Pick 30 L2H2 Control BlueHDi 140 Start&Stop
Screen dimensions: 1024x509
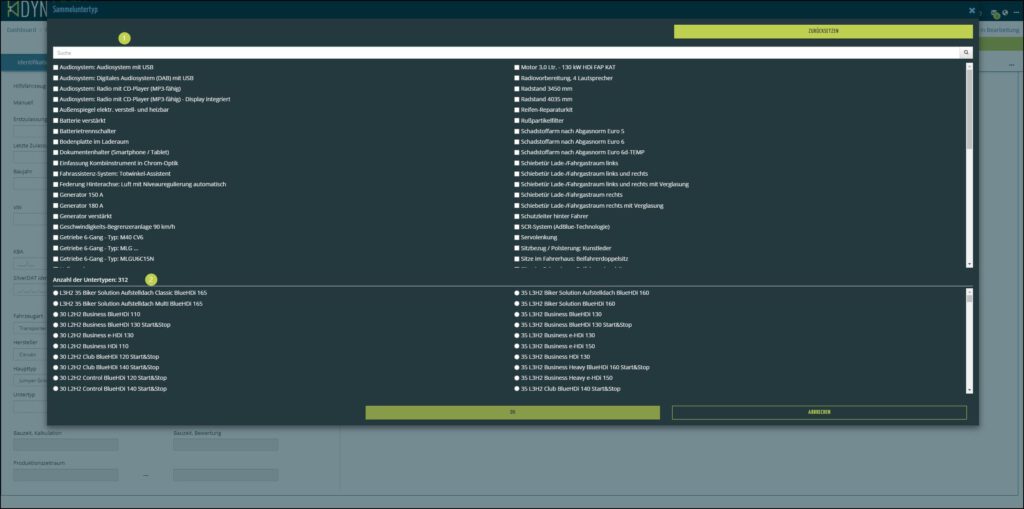pyautogui.click(x=56, y=388)
